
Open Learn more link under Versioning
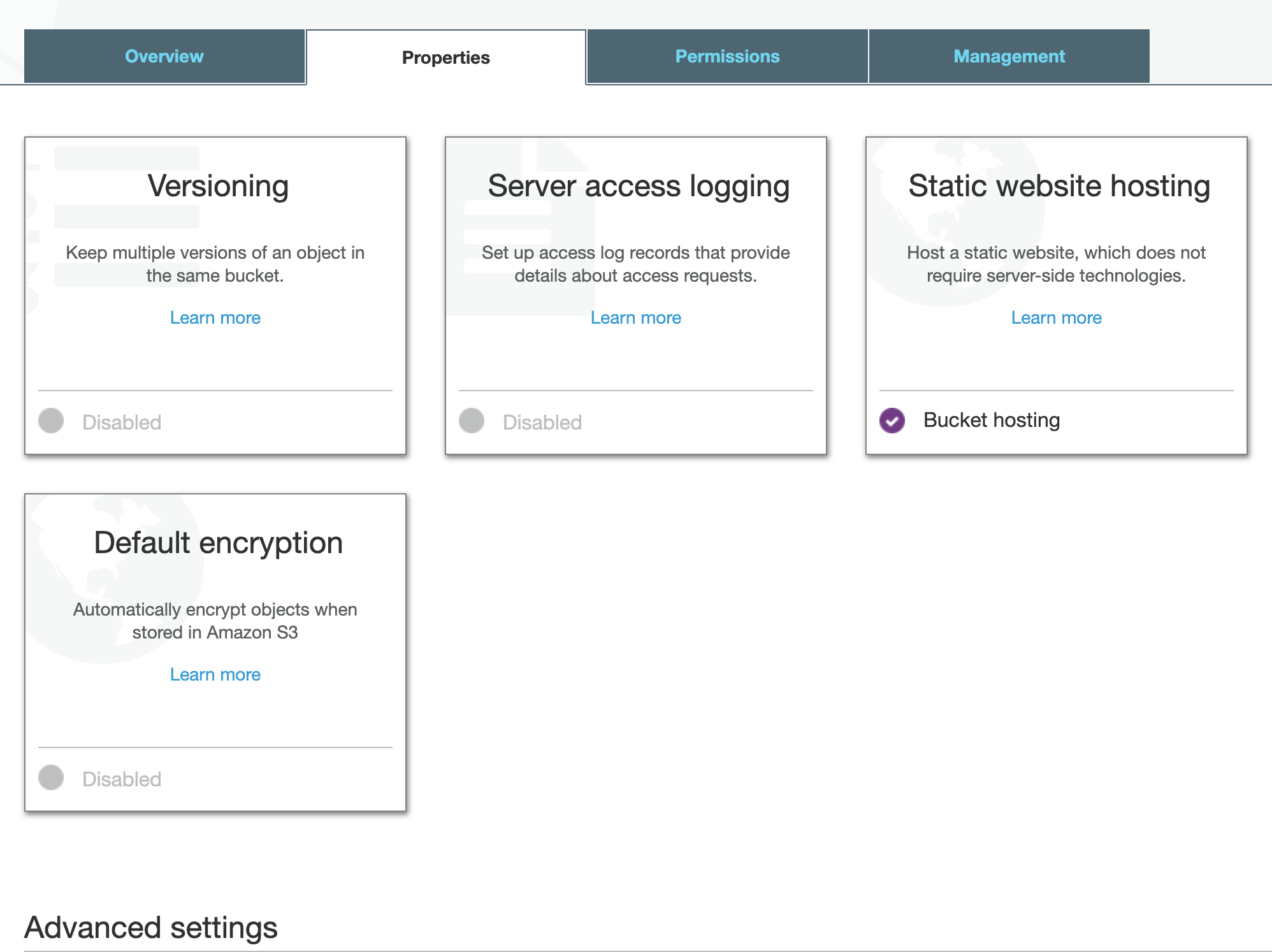[x=215, y=317]
